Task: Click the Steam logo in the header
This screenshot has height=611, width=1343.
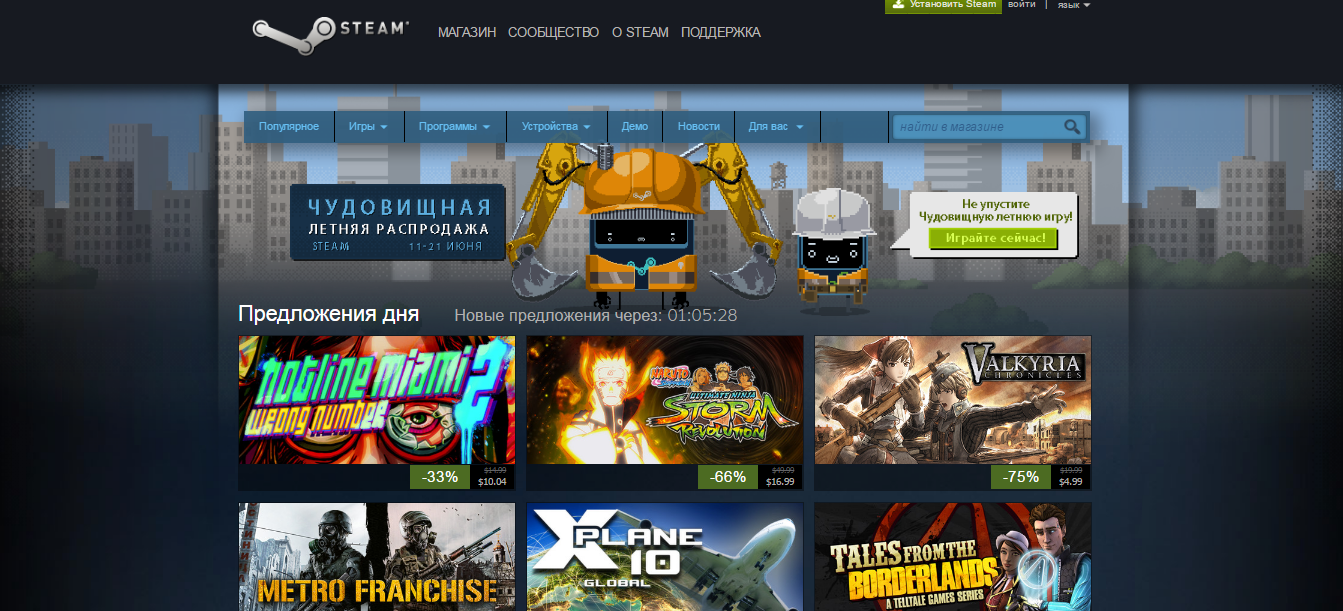Action: 331,36
